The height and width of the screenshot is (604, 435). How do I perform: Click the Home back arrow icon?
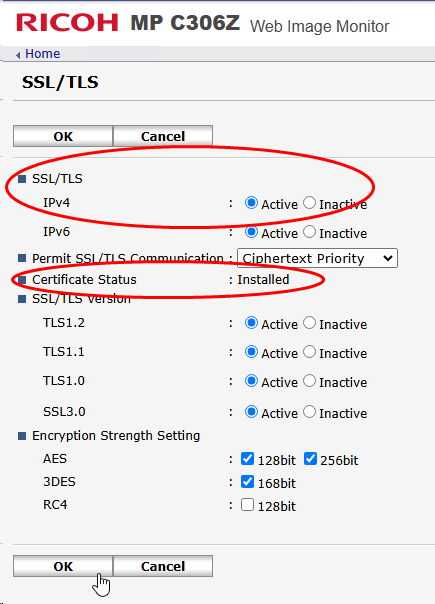18,55
